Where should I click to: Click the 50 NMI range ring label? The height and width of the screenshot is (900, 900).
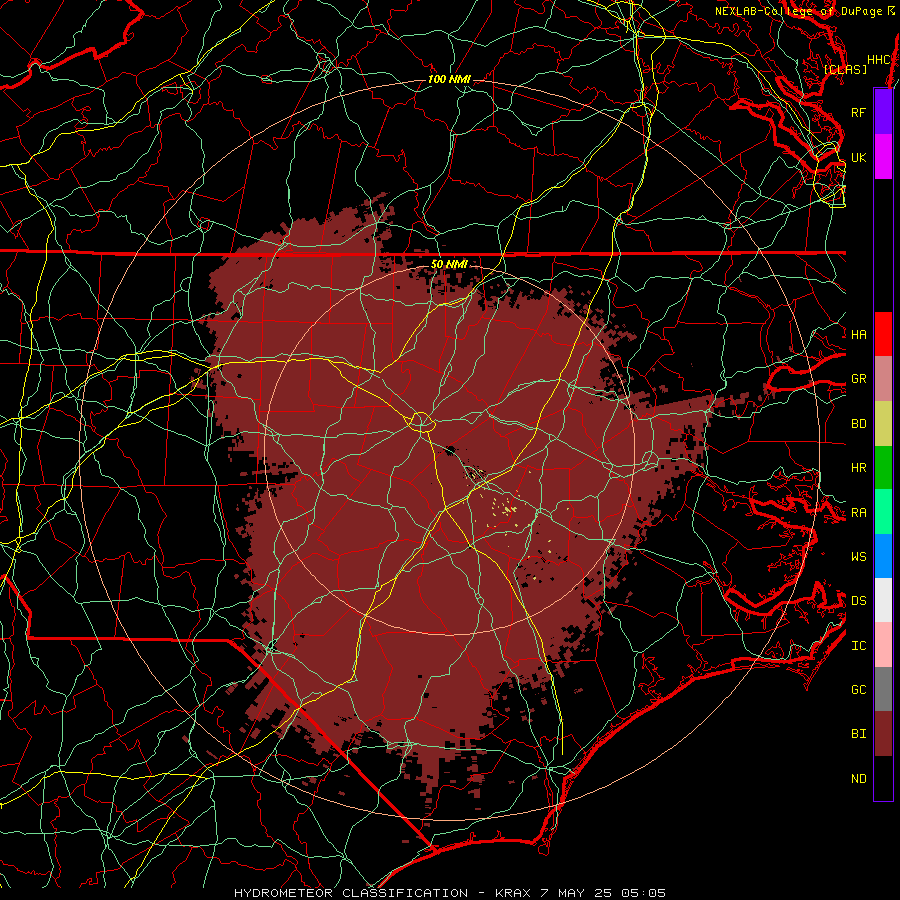point(449,264)
